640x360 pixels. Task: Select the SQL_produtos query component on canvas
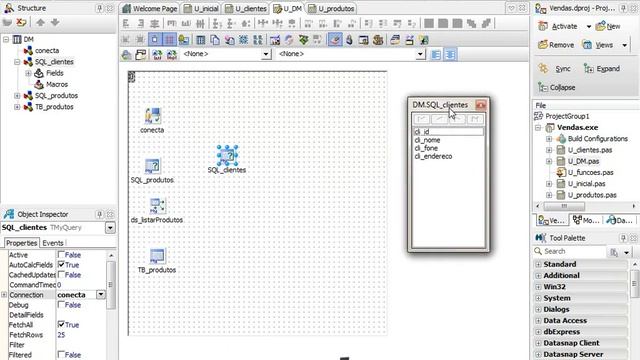(x=152, y=166)
